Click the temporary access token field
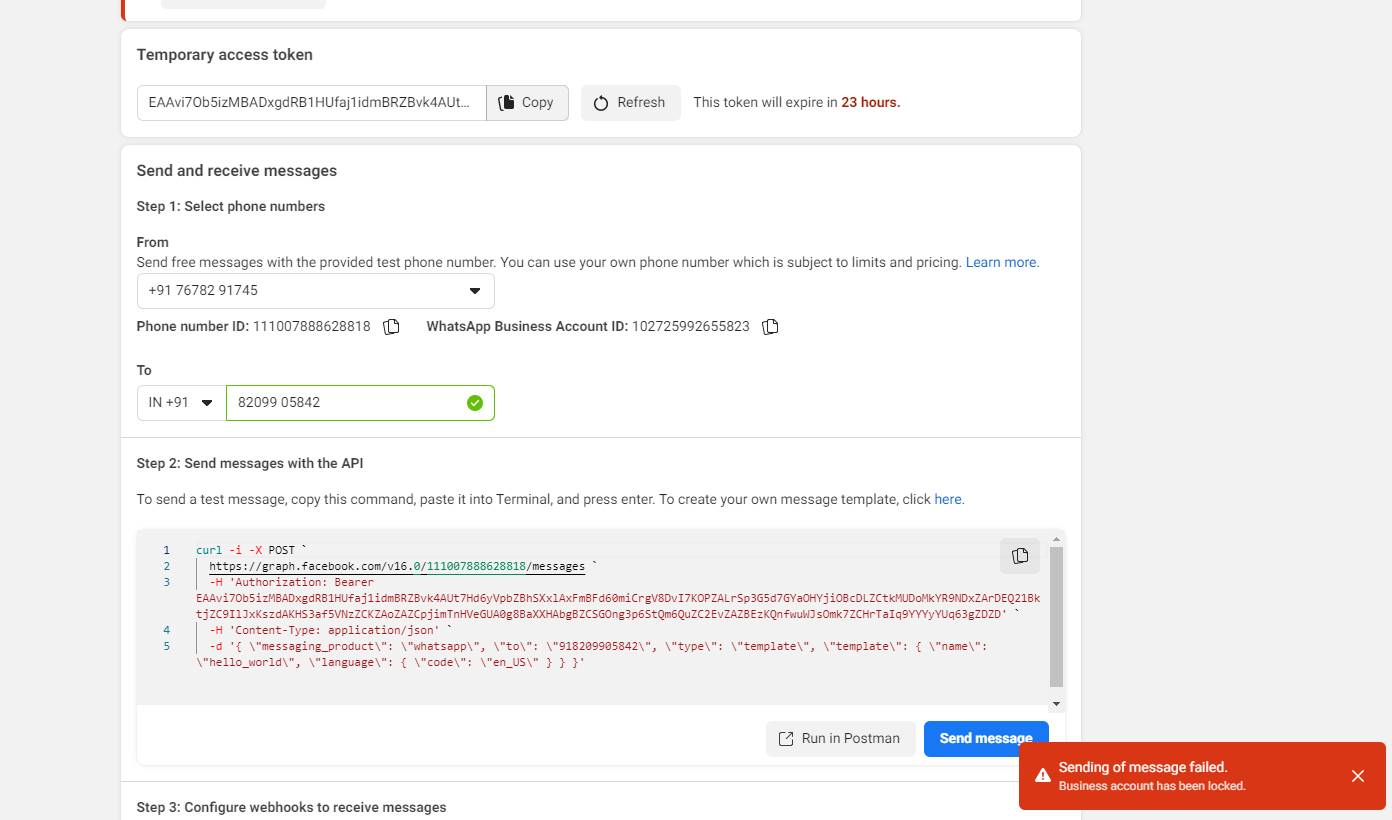 point(311,103)
